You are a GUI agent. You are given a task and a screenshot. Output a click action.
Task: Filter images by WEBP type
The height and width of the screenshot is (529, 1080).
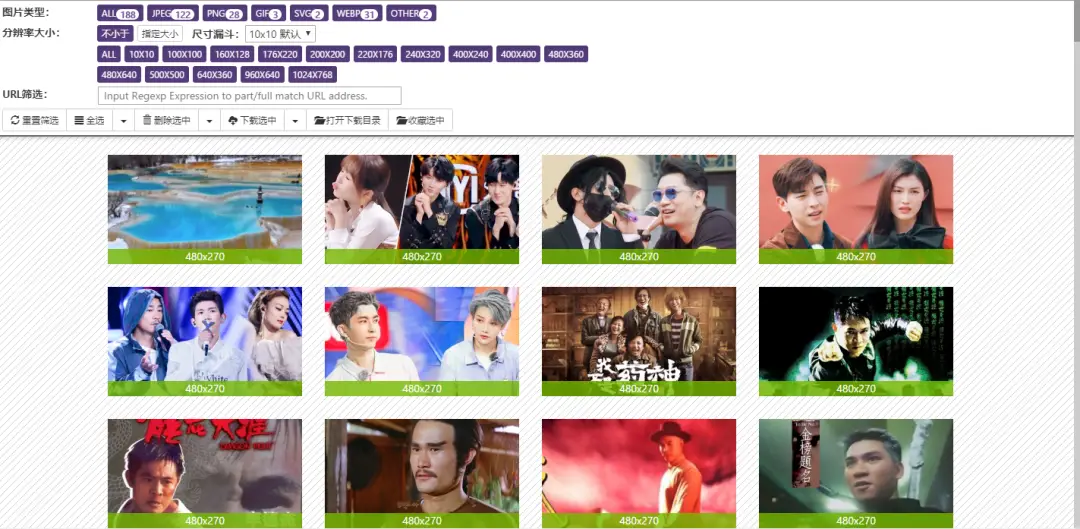tap(357, 13)
